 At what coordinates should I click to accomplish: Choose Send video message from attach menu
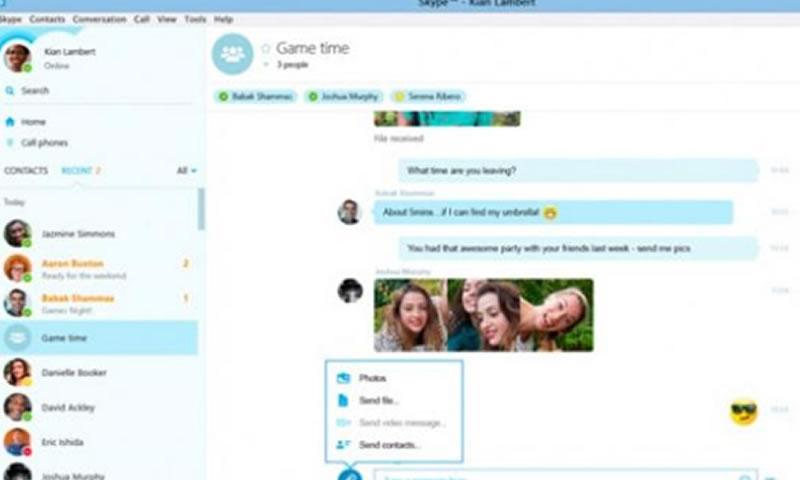point(394,423)
